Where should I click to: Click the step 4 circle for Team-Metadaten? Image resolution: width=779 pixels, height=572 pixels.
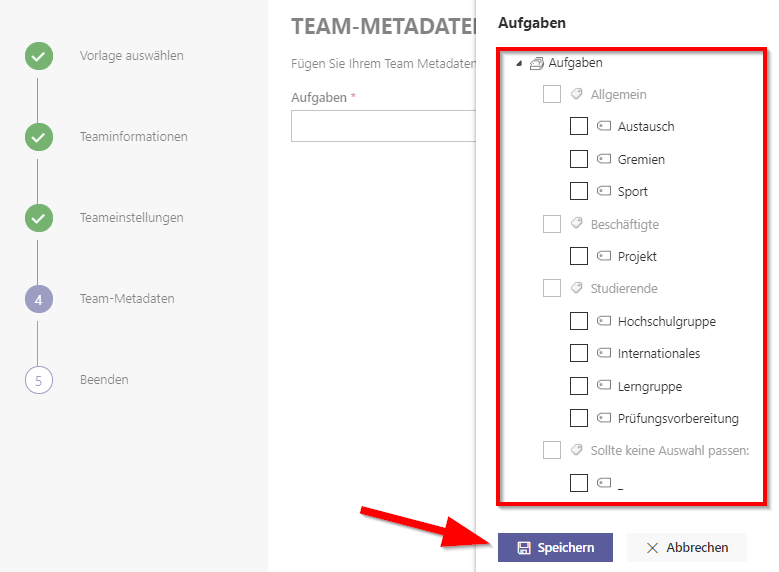(x=39, y=299)
